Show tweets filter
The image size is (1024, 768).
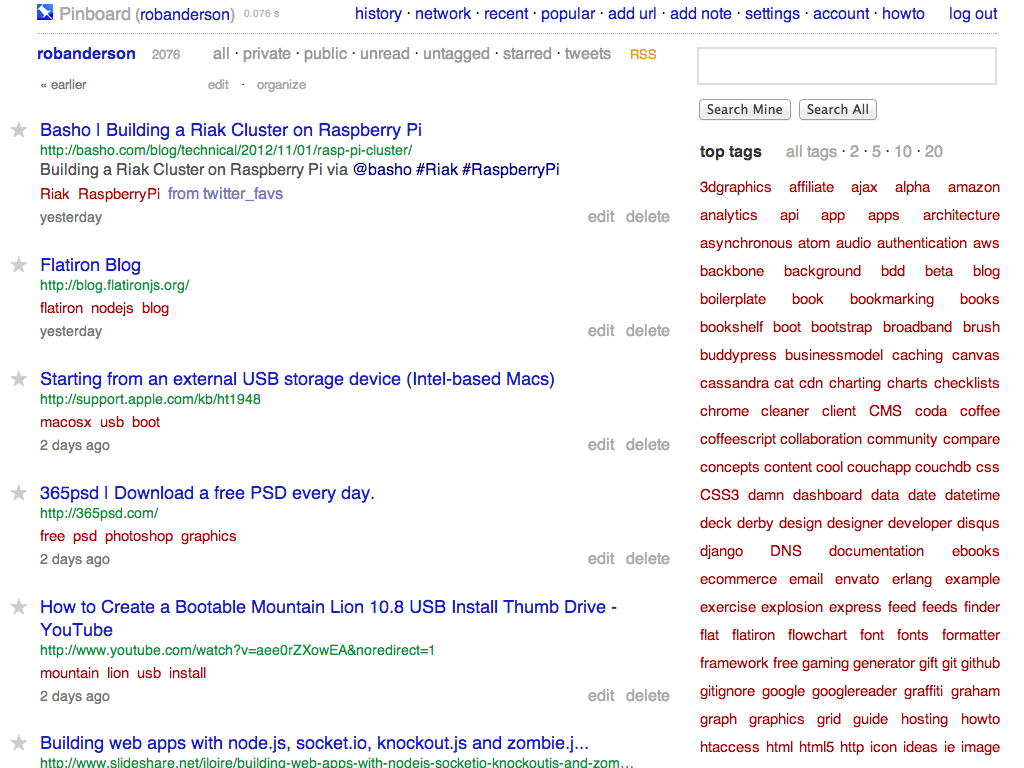[x=588, y=54]
